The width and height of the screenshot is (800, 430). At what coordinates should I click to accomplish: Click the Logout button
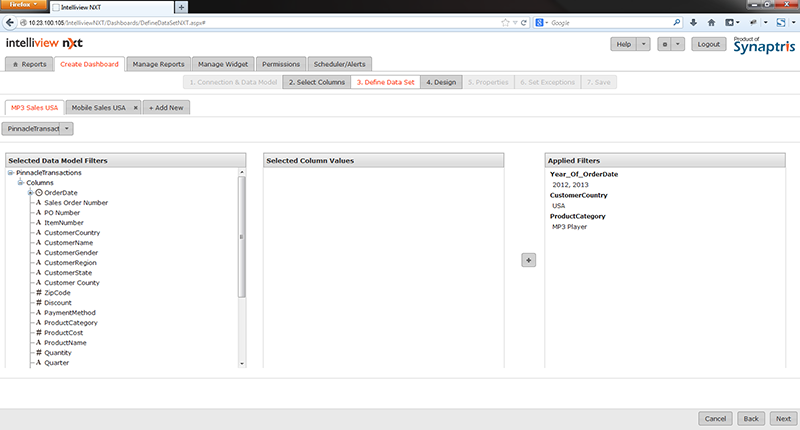[709, 44]
